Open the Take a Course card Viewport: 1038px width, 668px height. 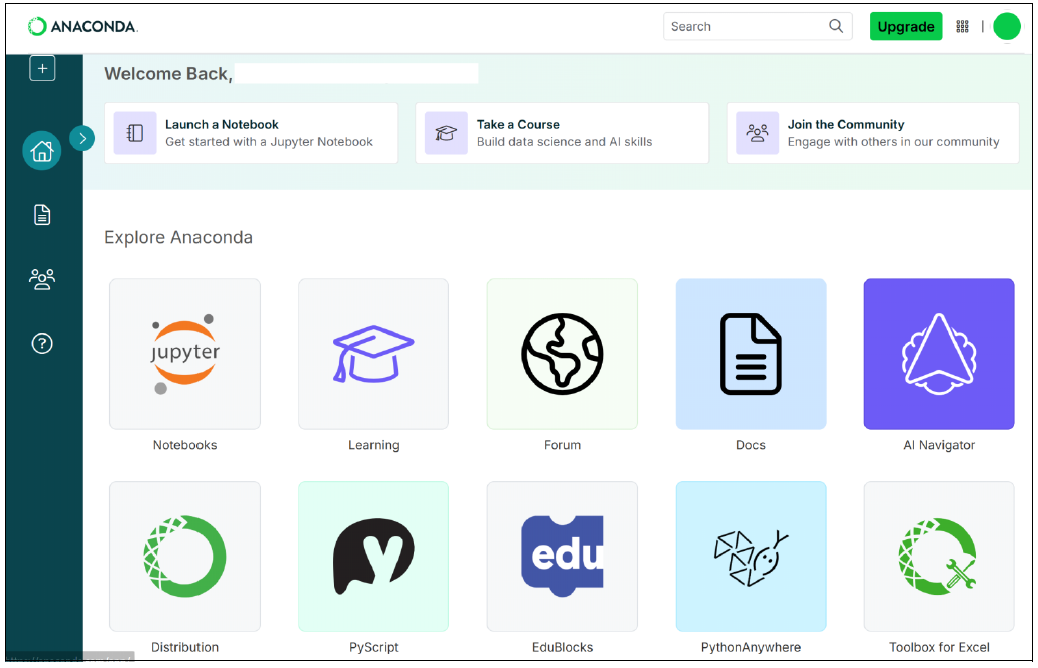tap(562, 133)
